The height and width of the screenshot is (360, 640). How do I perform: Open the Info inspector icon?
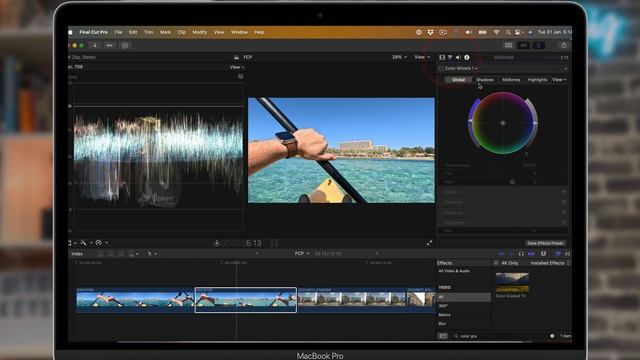click(467, 58)
